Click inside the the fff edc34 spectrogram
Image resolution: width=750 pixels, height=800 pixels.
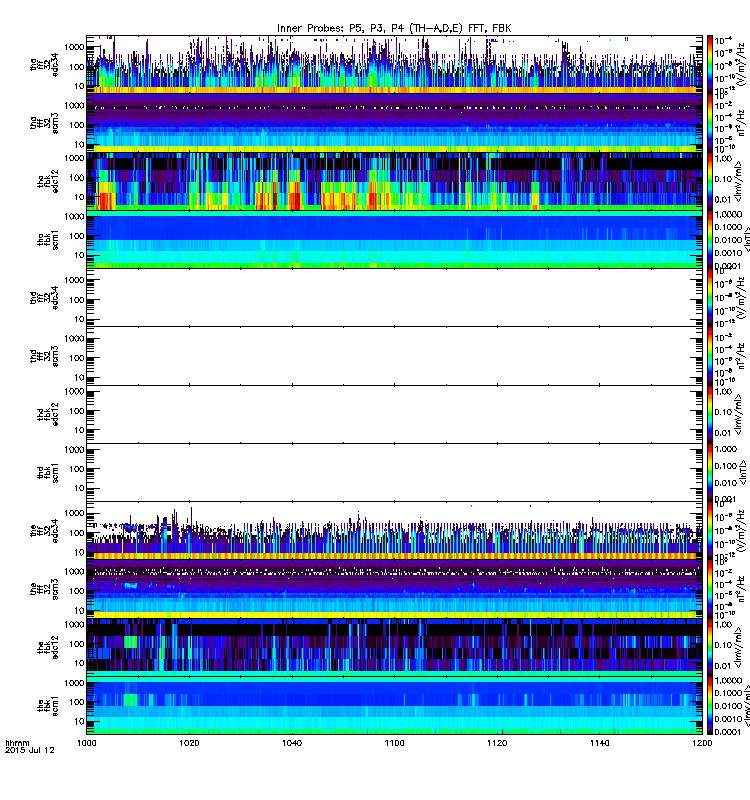click(394, 531)
